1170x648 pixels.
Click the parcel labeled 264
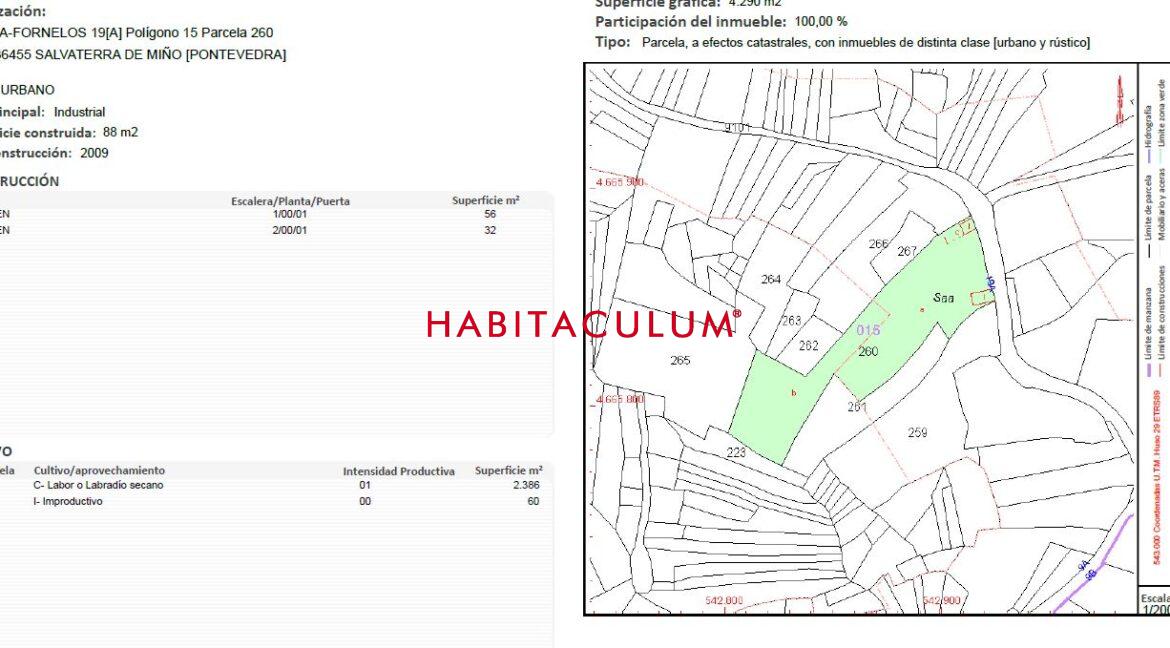771,279
